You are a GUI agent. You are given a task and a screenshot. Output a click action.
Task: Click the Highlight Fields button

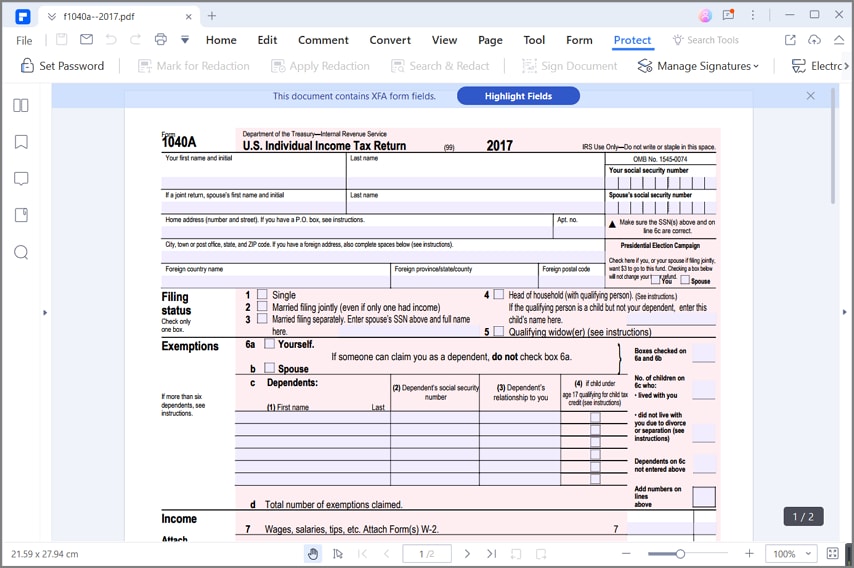click(518, 96)
